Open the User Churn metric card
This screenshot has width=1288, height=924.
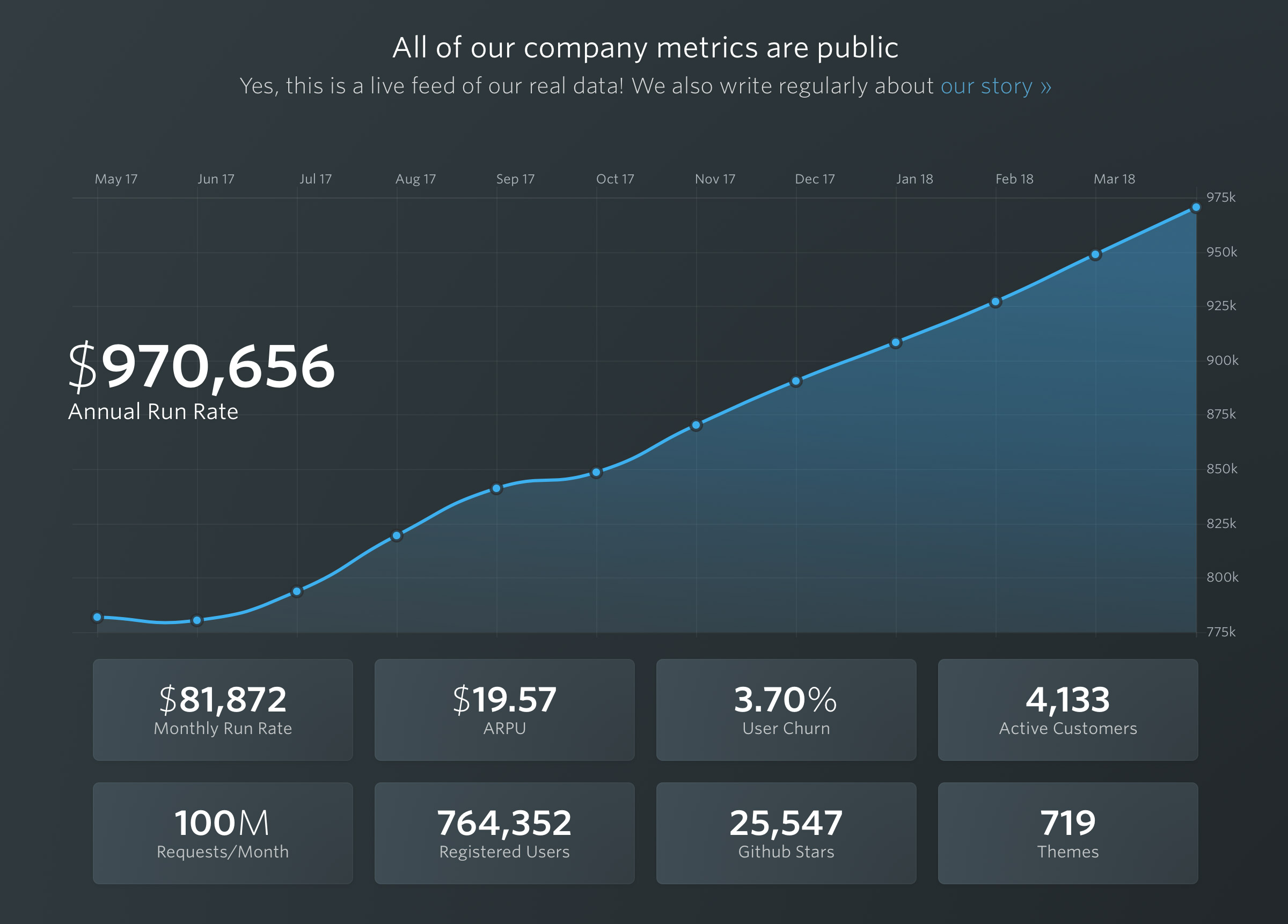point(786,710)
